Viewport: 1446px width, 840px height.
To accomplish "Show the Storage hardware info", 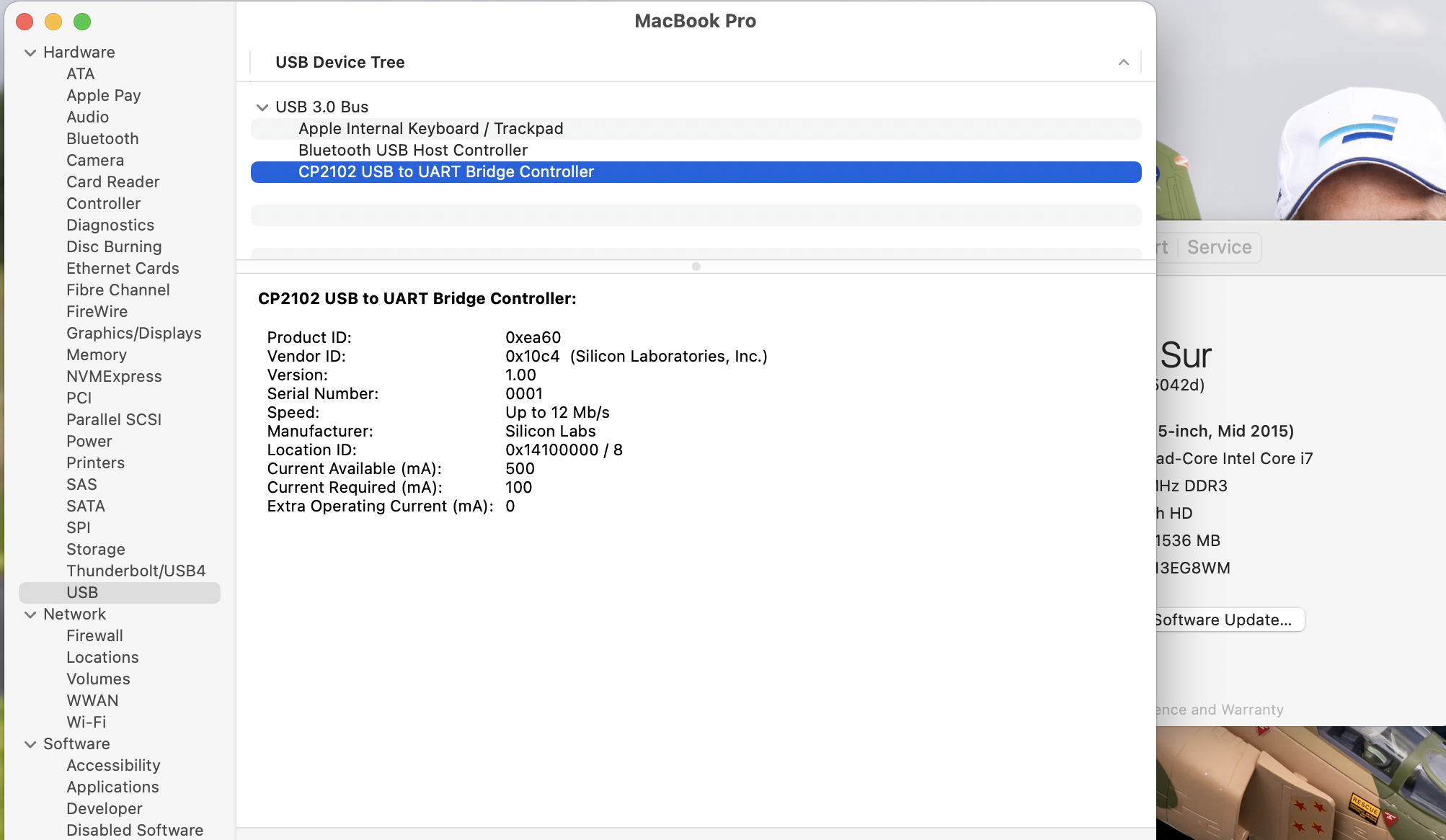I will coord(95,550).
